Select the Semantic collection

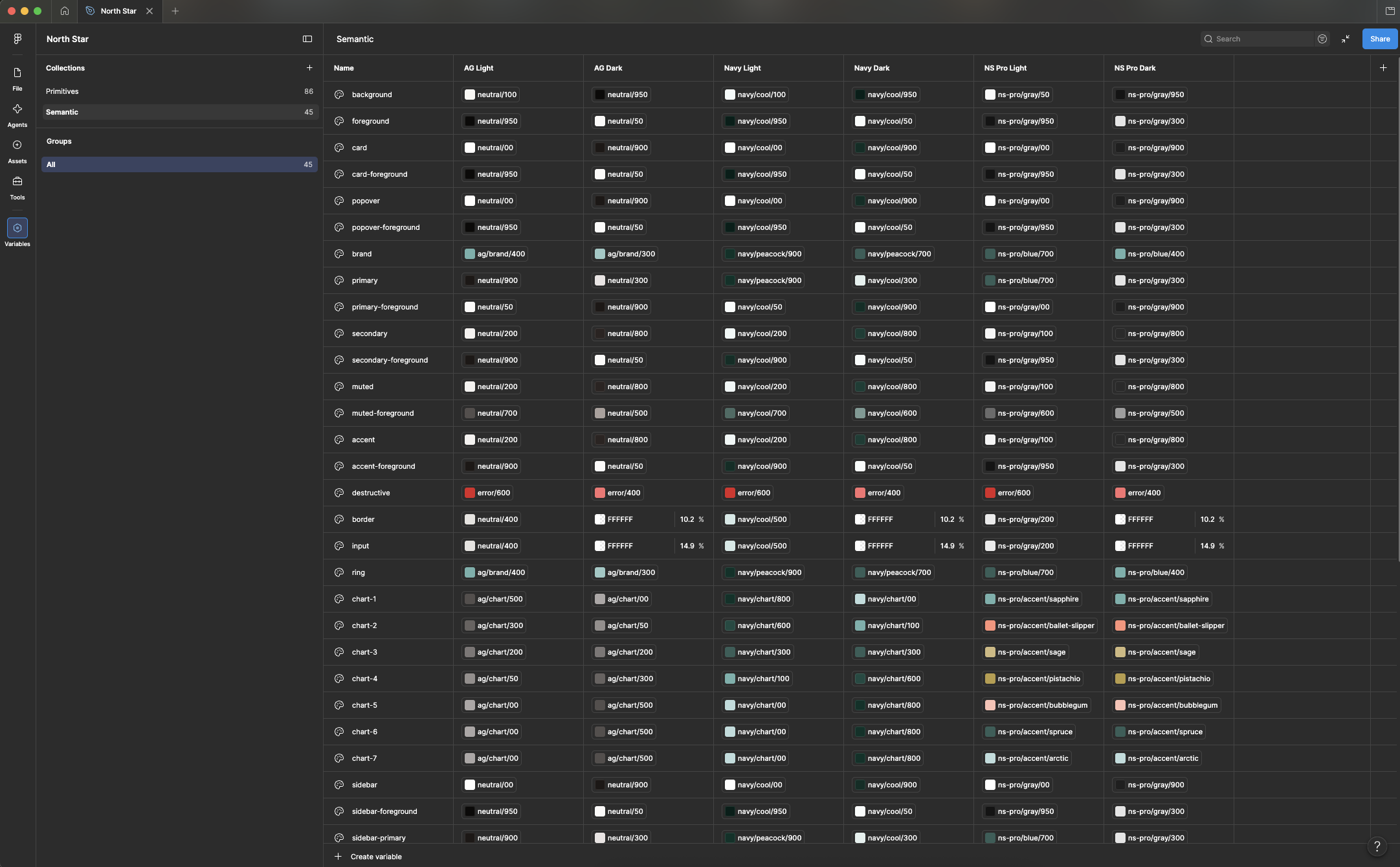point(179,112)
